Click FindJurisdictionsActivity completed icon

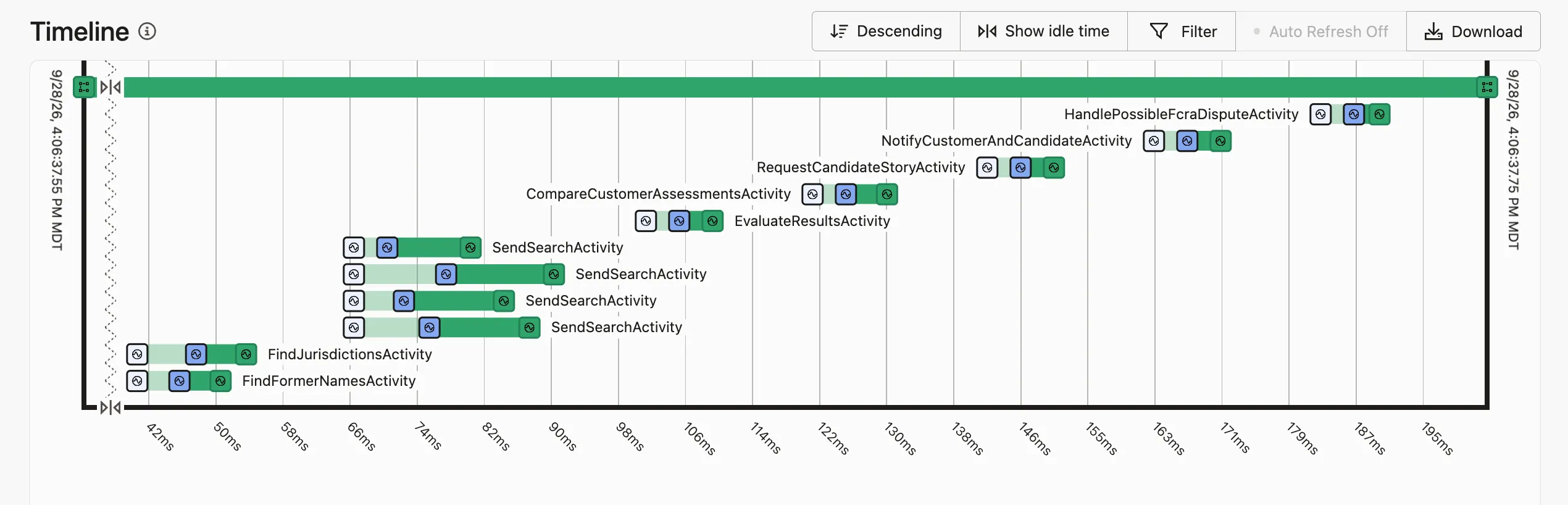pyautogui.click(x=246, y=354)
